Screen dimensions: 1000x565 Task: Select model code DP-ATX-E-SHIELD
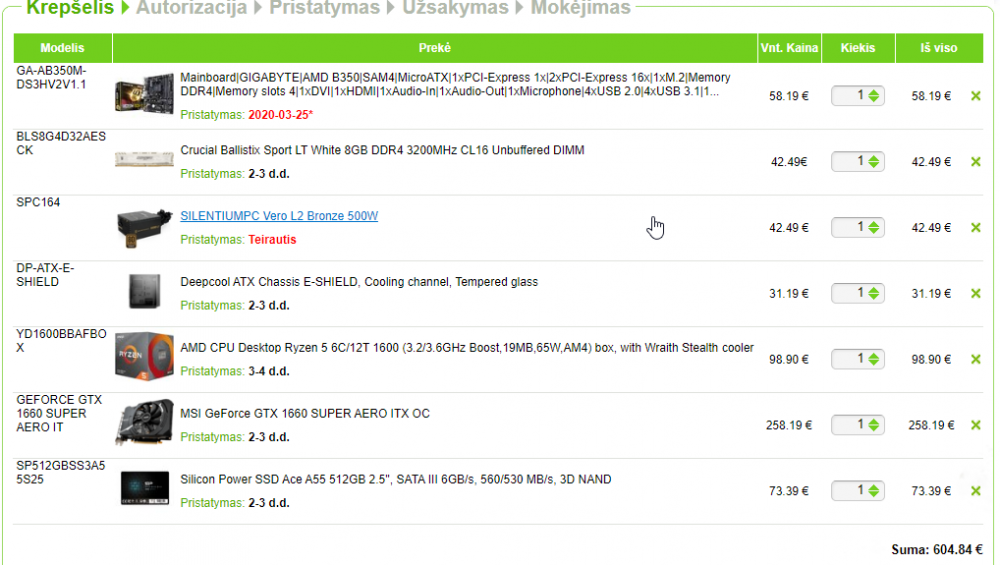pyautogui.click(x=45, y=275)
